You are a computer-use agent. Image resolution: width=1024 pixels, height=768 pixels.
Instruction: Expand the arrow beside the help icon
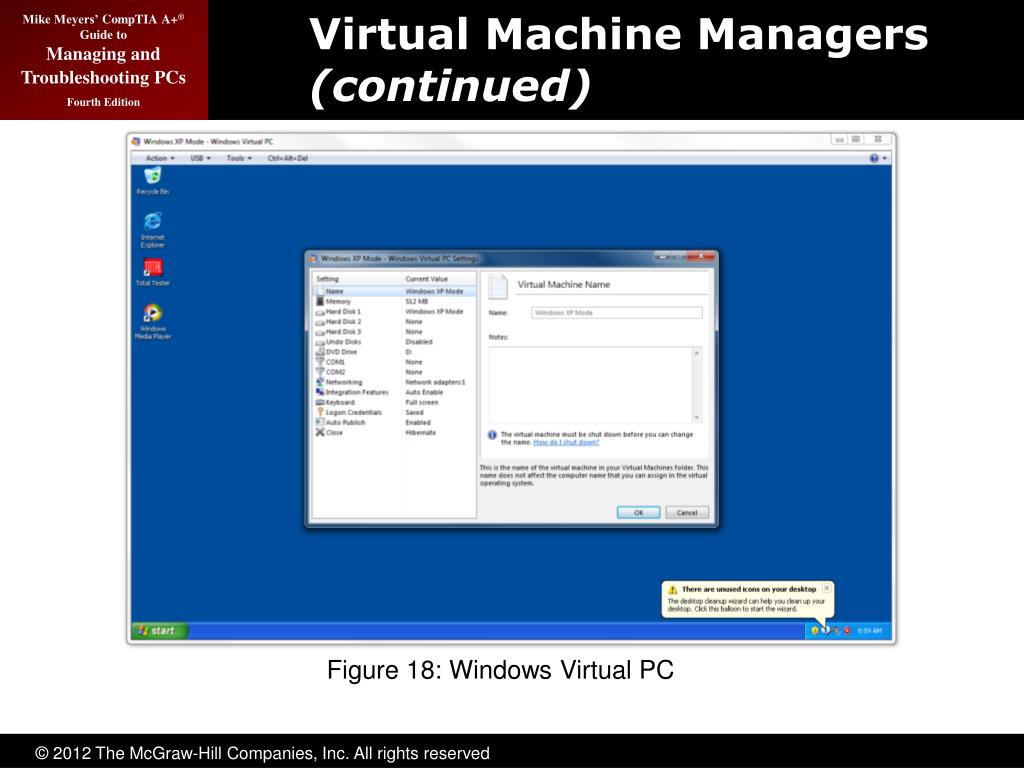click(885, 159)
